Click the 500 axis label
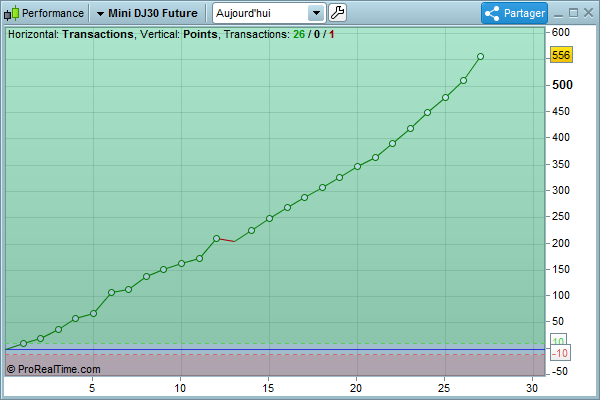 562,85
